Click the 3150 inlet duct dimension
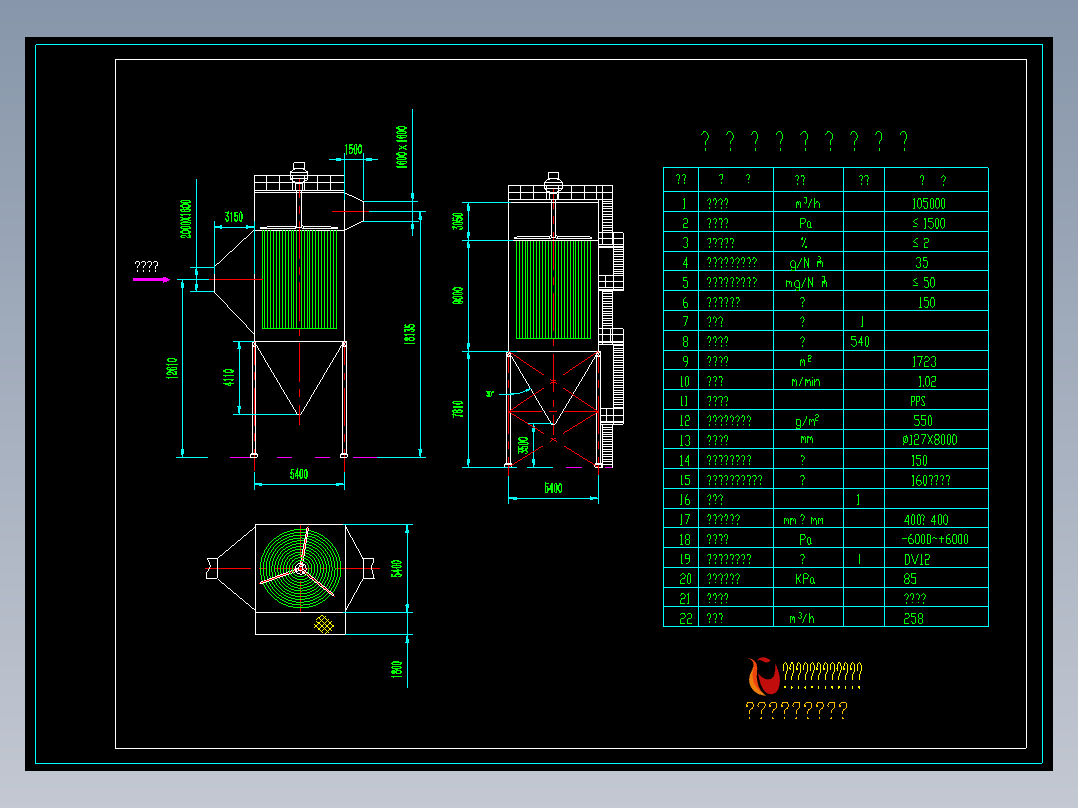1078x808 pixels. [234, 217]
